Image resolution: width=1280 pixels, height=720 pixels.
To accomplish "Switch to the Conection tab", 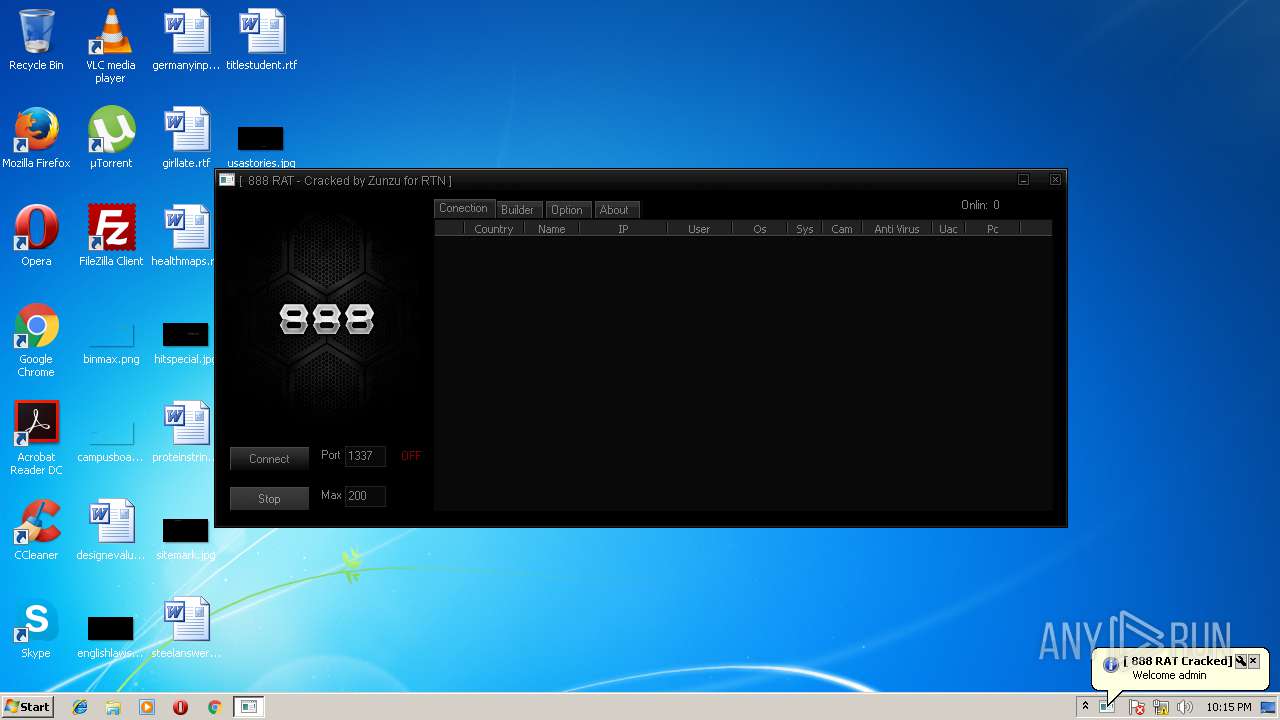I will (x=463, y=208).
